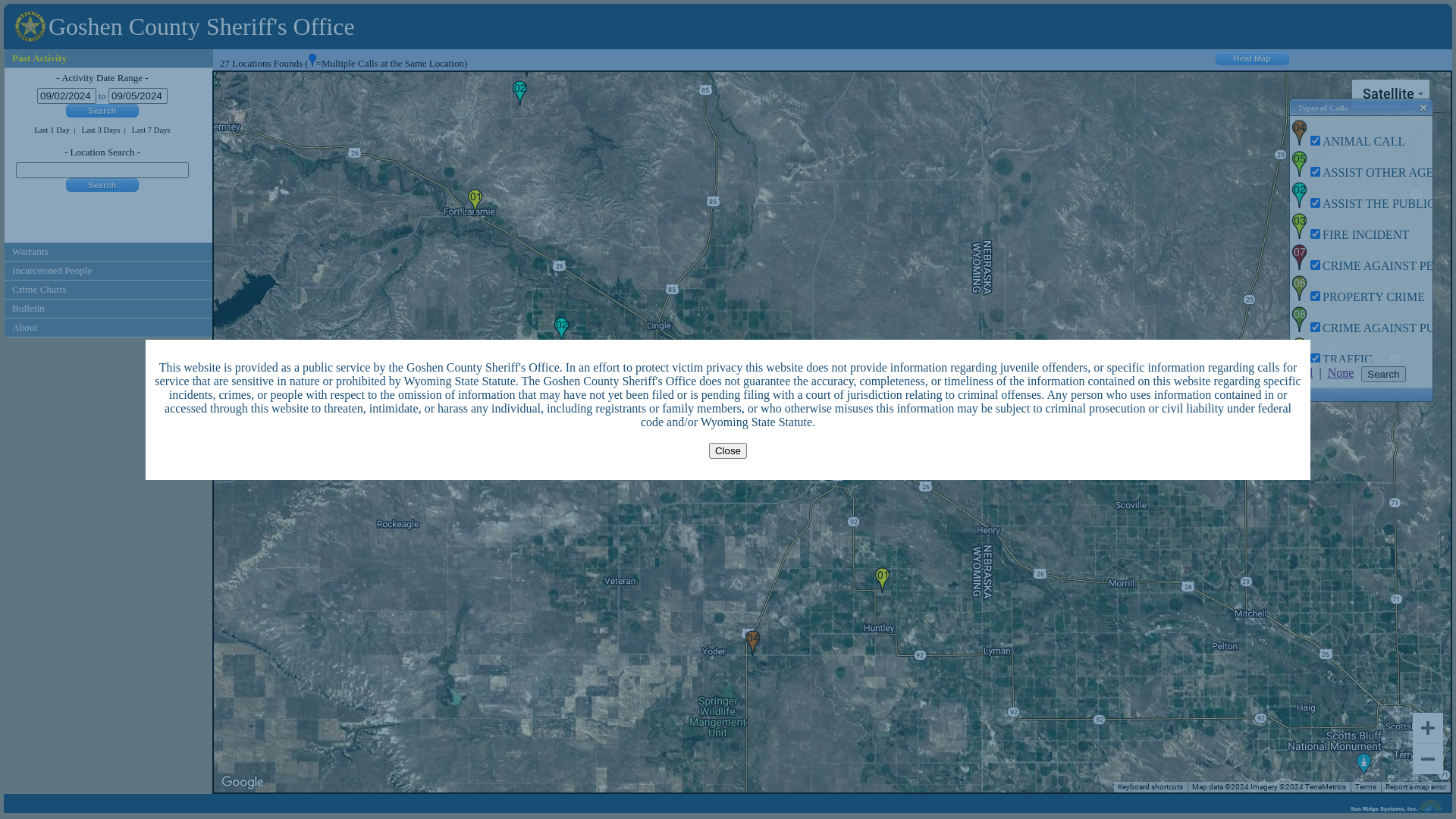This screenshot has height=819, width=1456.
Task: Close the Types of Calls panel
Action: point(1423,108)
